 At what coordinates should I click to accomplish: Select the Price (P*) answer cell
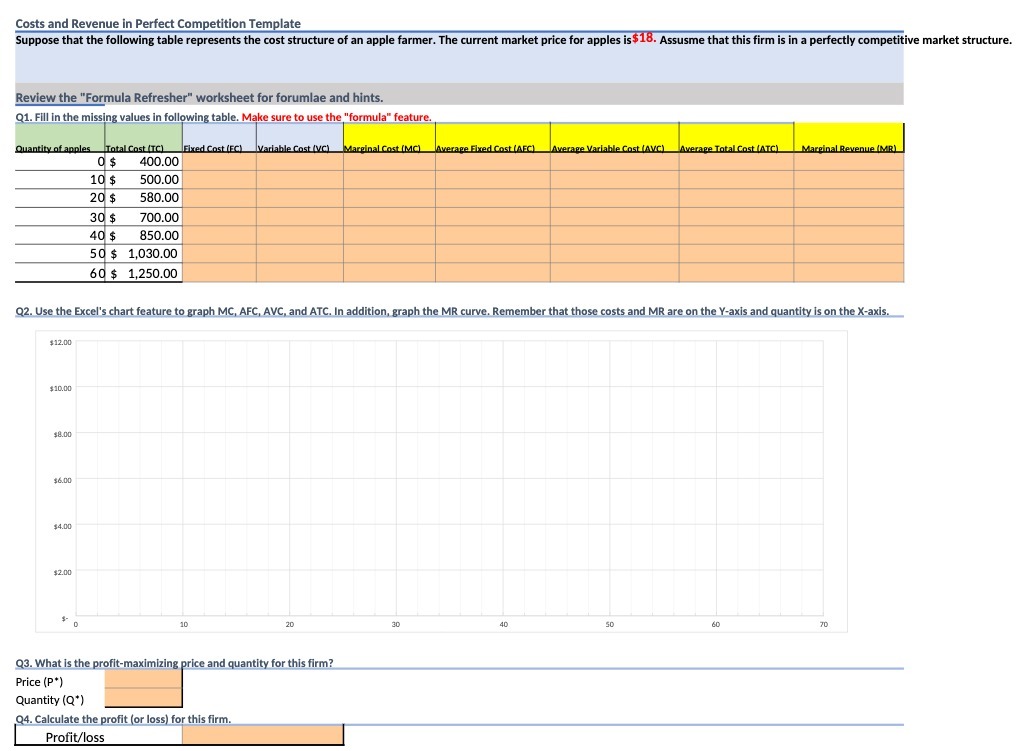point(143,680)
